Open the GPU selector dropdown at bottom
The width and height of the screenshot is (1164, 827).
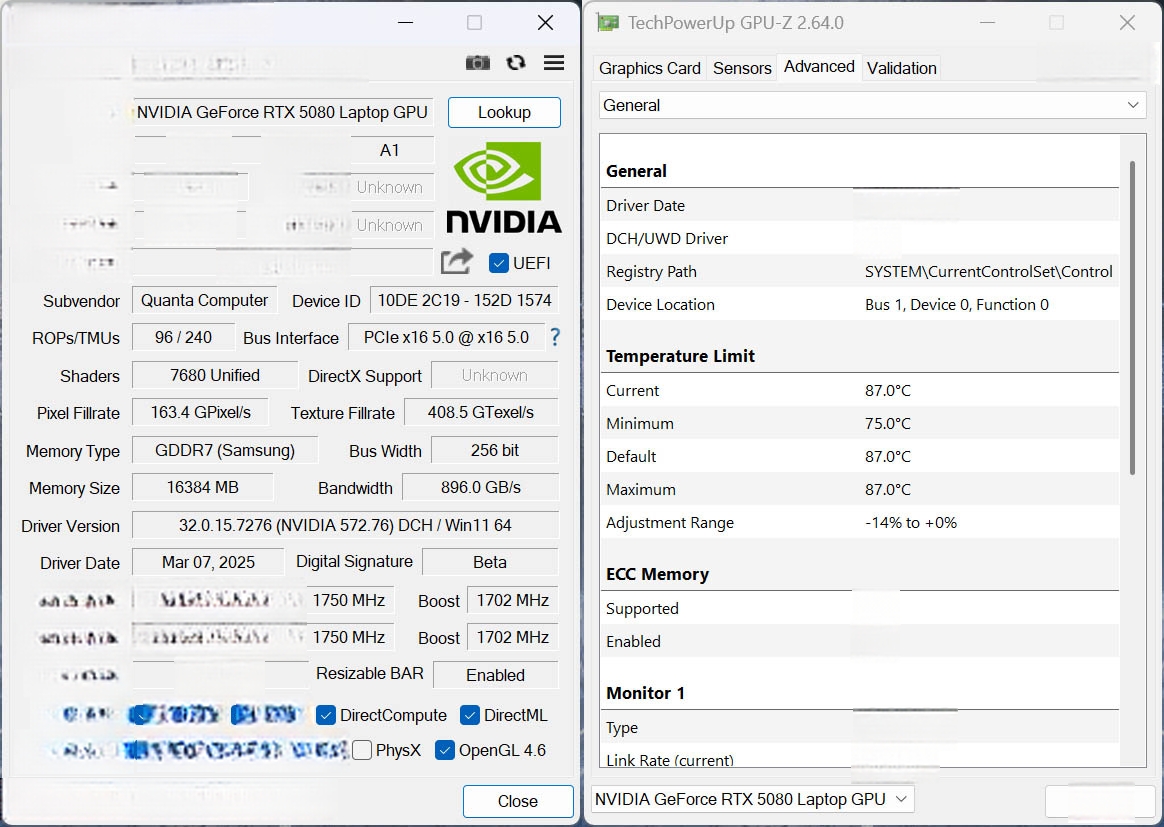tap(753, 800)
